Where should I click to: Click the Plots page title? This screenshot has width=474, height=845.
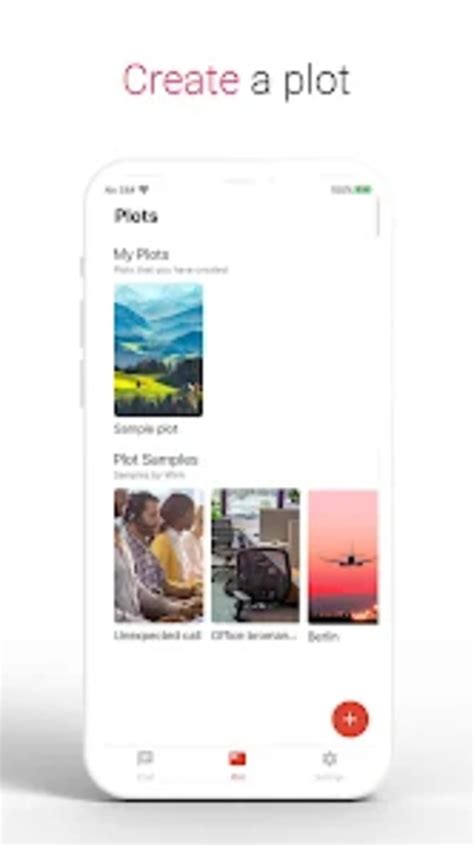pos(136,216)
